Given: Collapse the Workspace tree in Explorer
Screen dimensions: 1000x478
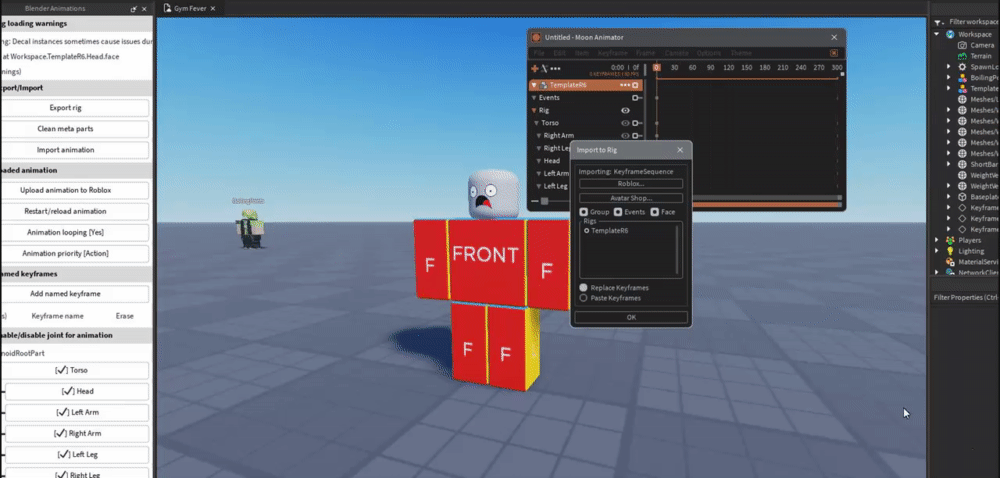Looking at the screenshot, I should (937, 34).
